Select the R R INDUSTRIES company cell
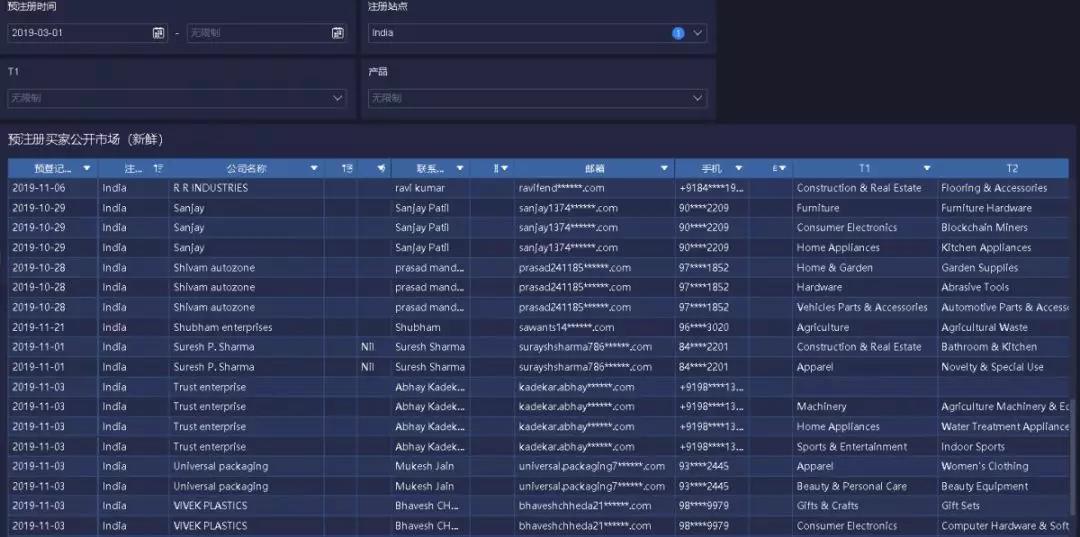The width and height of the screenshot is (1080, 537). click(210, 188)
